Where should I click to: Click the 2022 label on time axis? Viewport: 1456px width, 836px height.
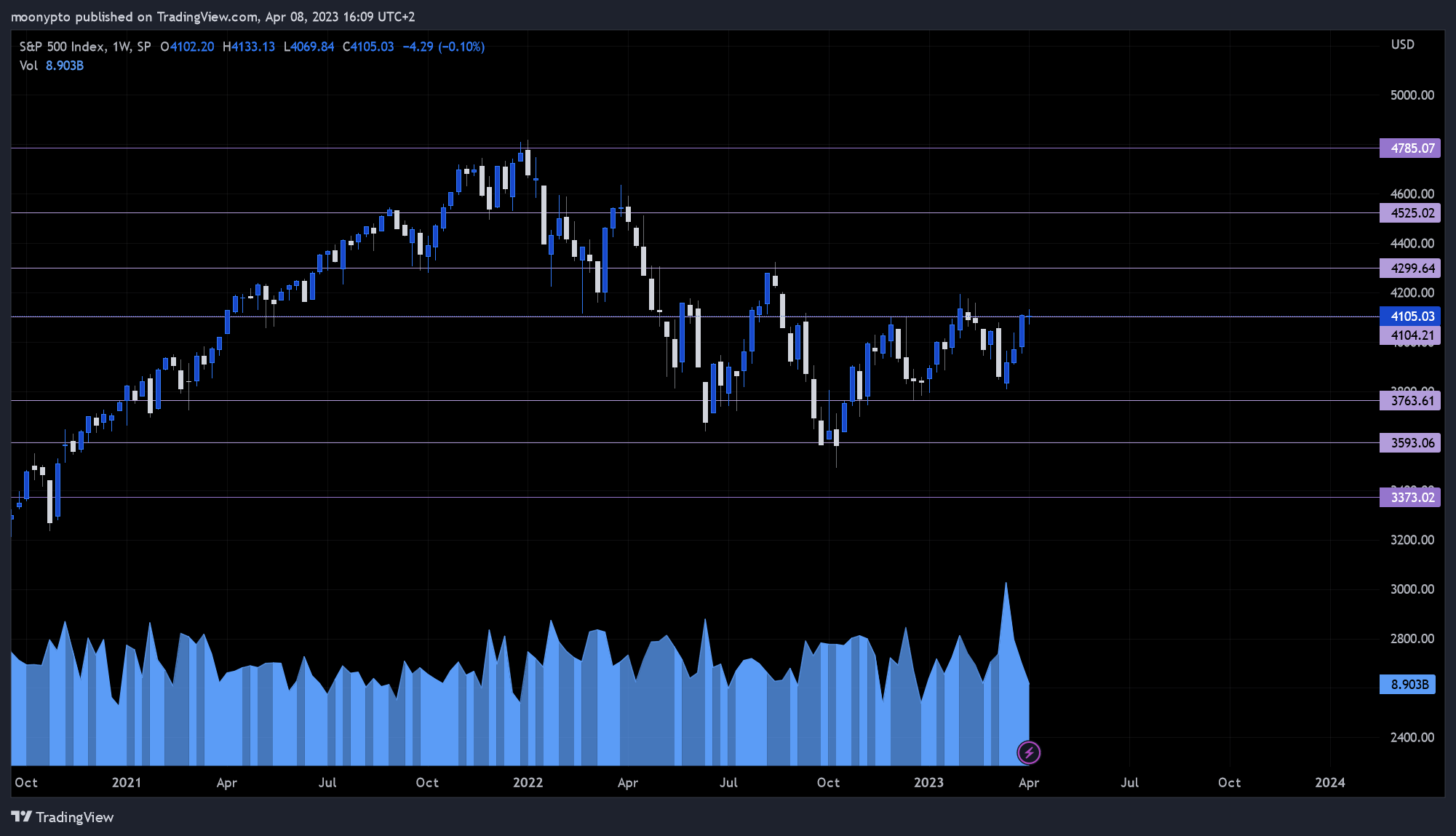point(528,783)
